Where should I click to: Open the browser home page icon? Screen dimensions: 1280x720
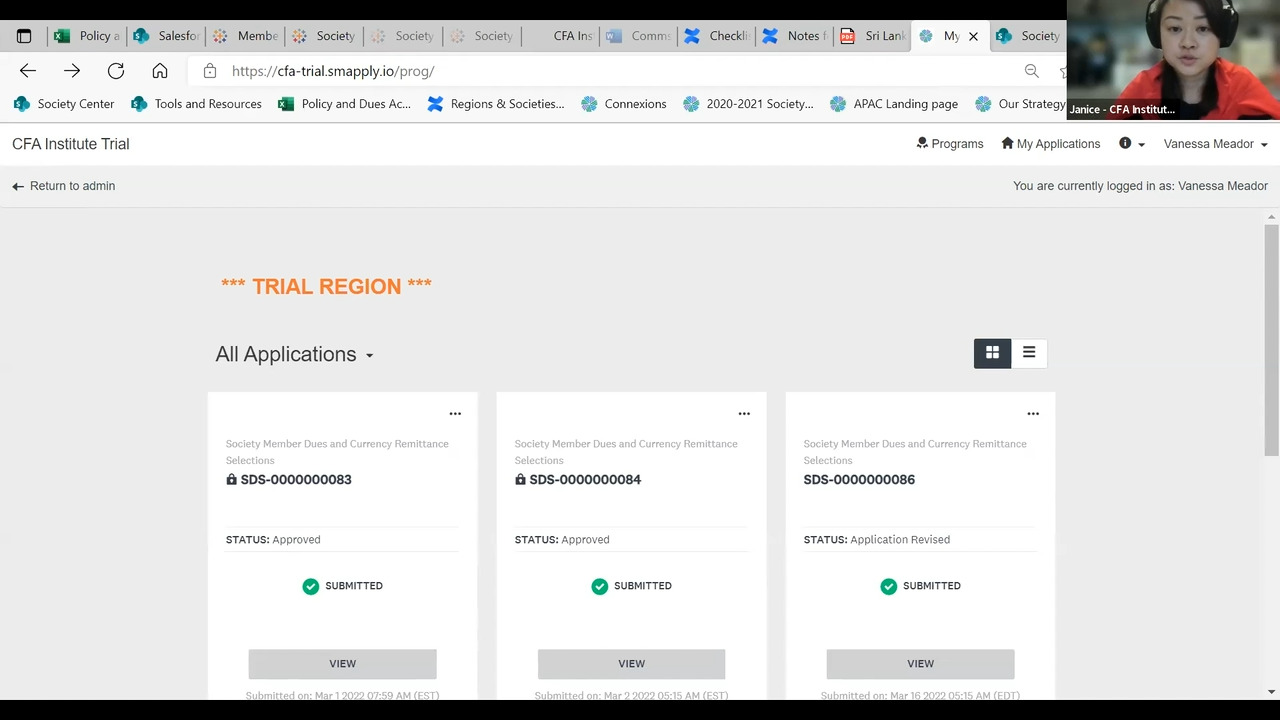(x=160, y=71)
